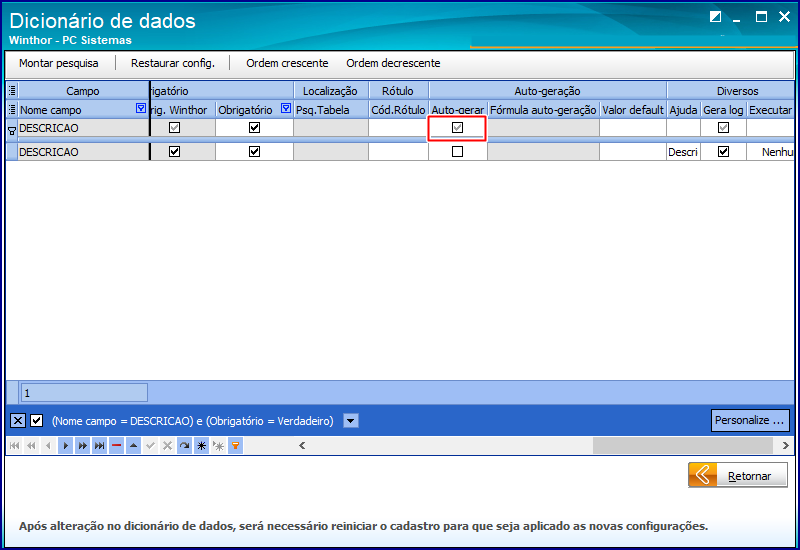Open grid band customization icon beside Campo
The width and height of the screenshot is (800, 550).
[12, 91]
